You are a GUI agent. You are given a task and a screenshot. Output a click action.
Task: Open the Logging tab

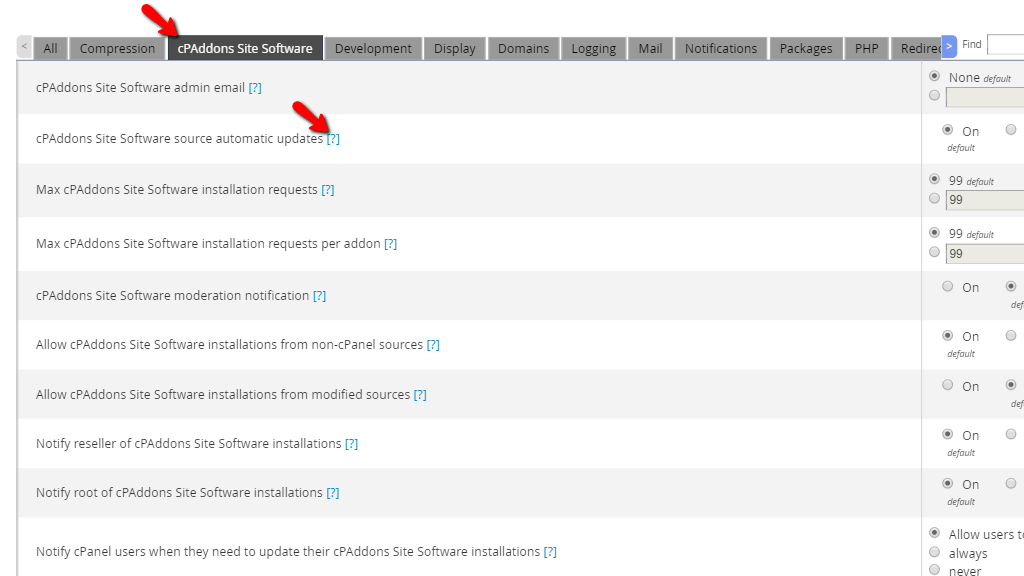[x=594, y=48]
